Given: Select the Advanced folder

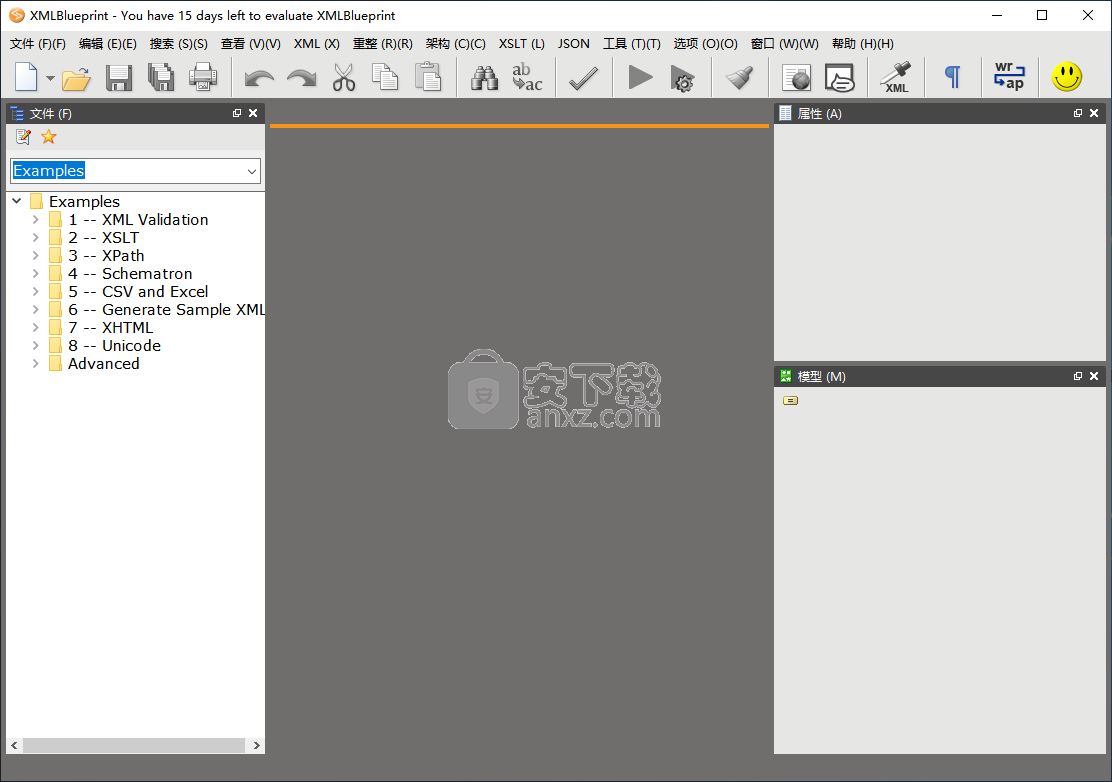Looking at the screenshot, I should 104,364.
